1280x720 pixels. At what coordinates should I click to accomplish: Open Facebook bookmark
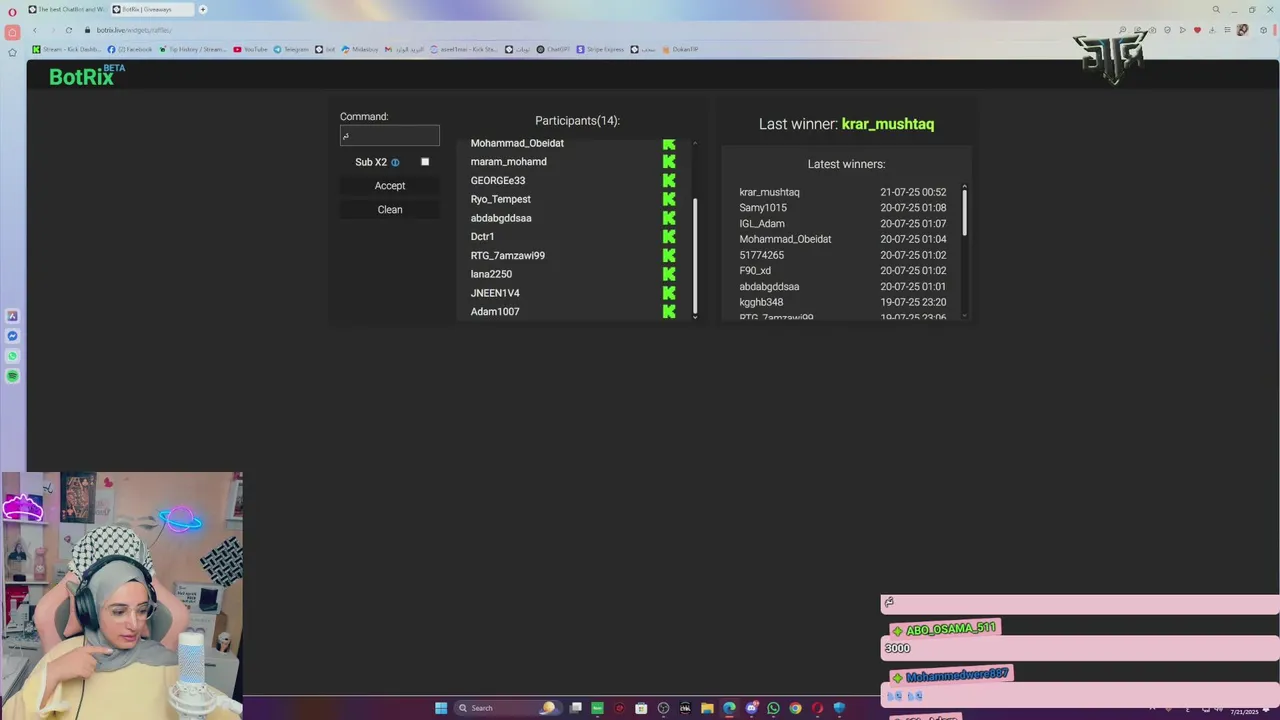click(130, 49)
